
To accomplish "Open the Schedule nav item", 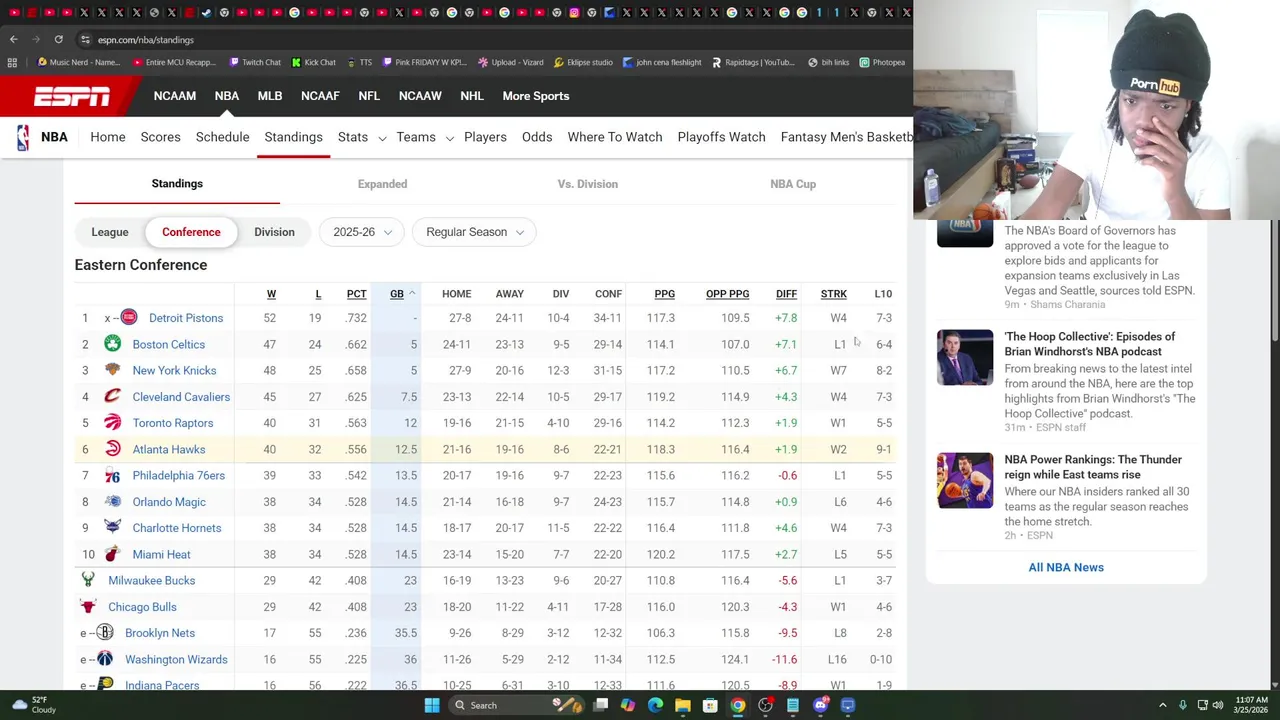I will coord(222,137).
